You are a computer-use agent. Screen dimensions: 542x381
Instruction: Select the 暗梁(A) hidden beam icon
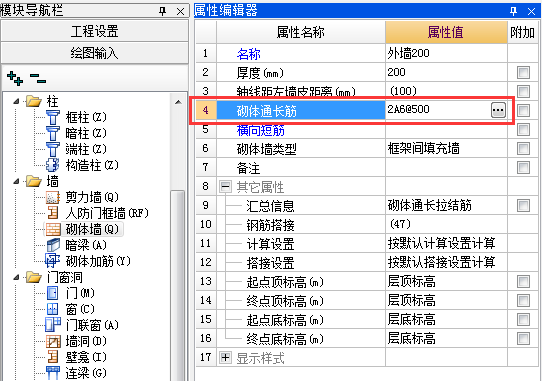53,245
